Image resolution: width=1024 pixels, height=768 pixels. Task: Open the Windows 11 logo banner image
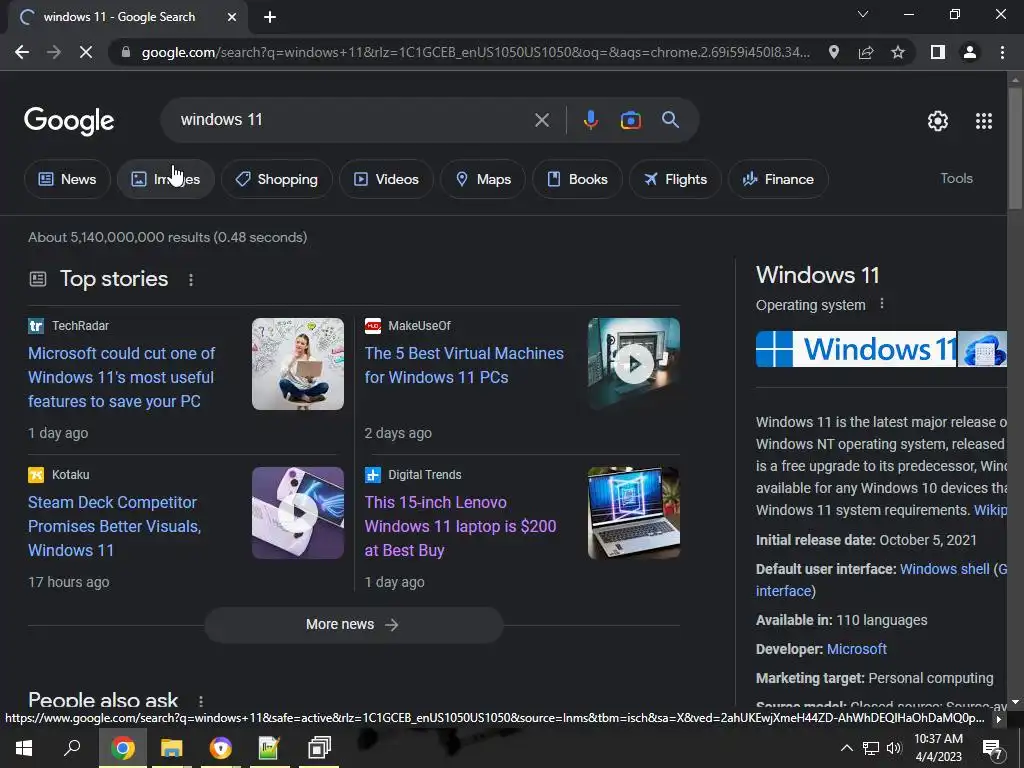[x=856, y=349]
